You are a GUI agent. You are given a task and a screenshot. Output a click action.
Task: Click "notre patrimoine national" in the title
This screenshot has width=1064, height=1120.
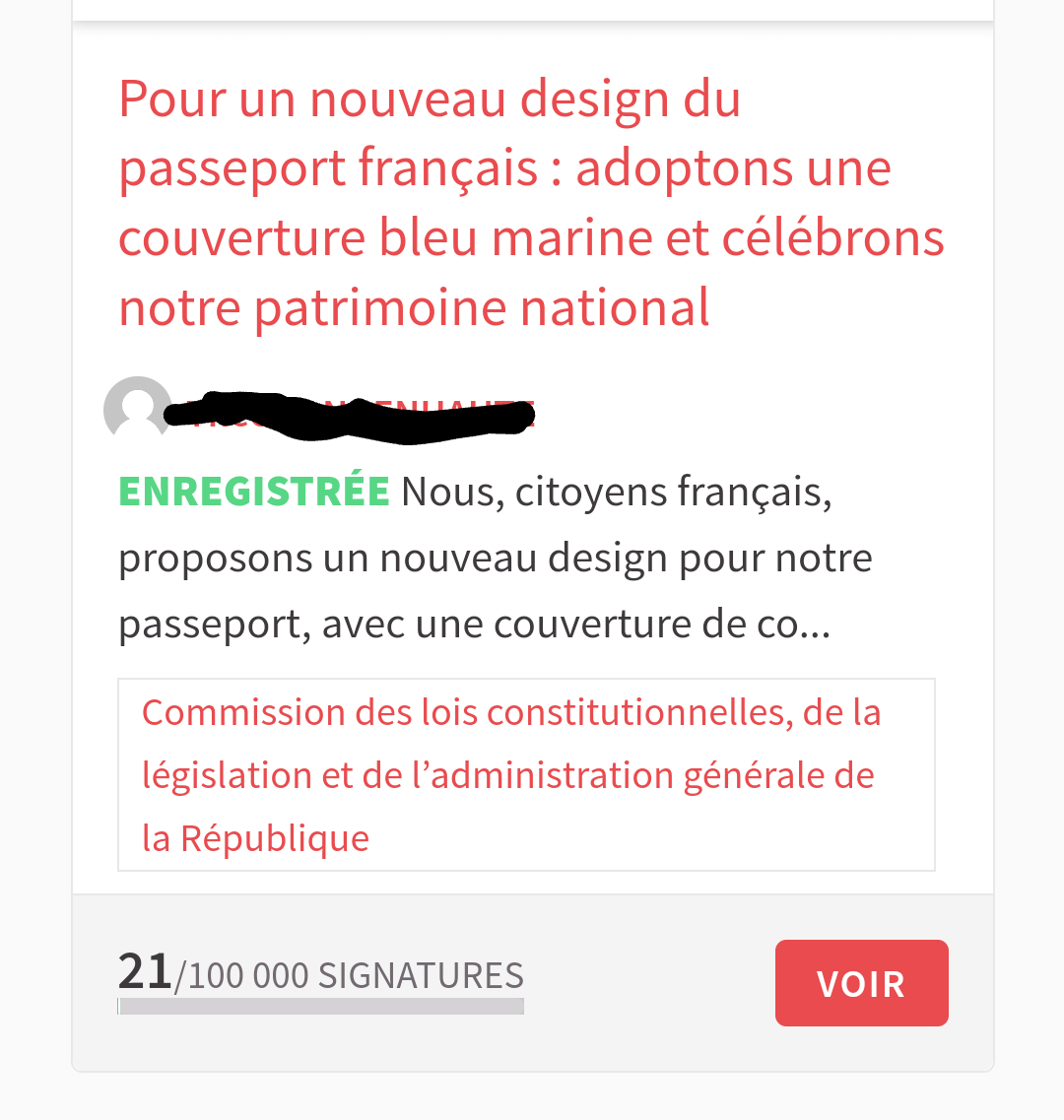click(x=414, y=307)
